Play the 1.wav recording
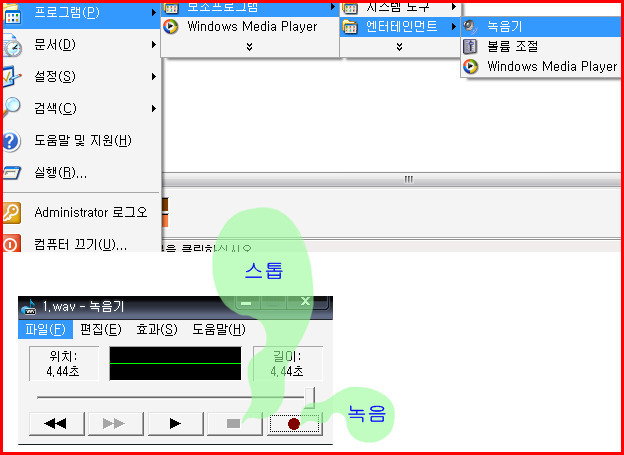This screenshot has height=455, width=624. coord(175,424)
